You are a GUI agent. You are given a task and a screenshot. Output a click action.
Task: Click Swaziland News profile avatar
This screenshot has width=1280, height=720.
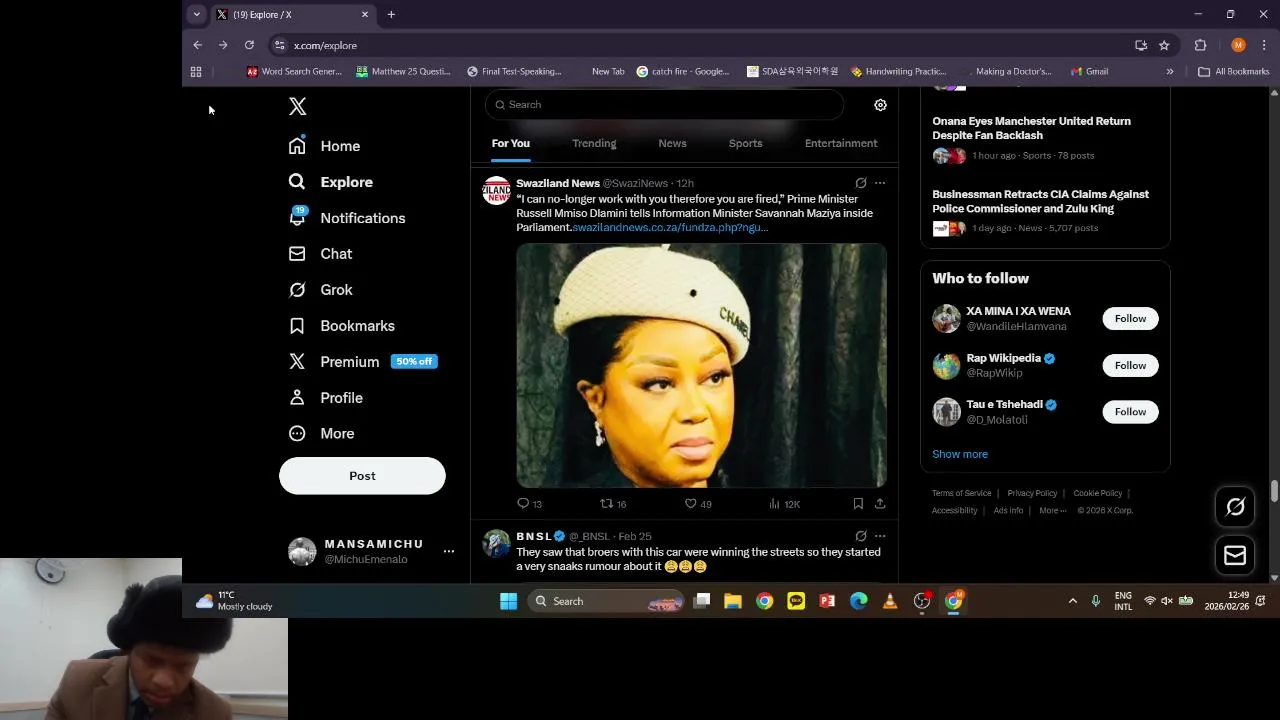(x=496, y=190)
